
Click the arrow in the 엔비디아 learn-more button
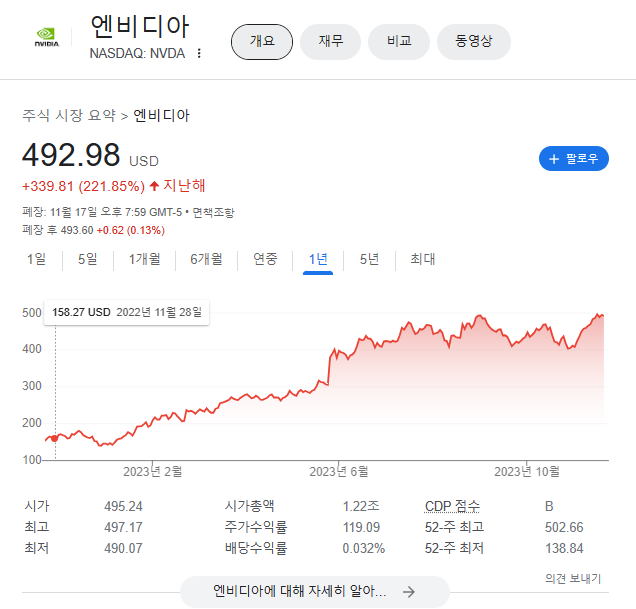pos(409,592)
